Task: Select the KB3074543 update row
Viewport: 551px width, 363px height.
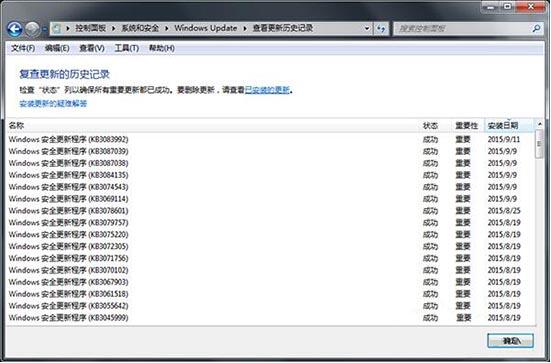Action: click(271, 187)
